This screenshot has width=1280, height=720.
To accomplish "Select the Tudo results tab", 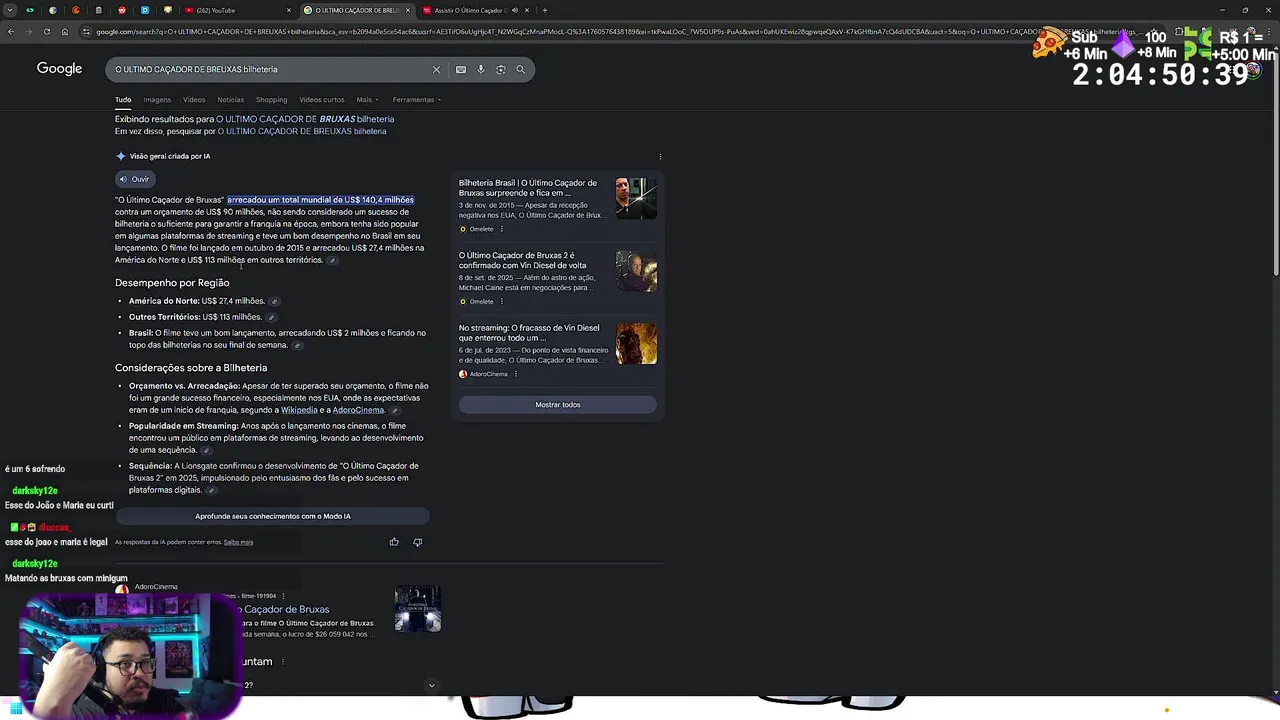I will tap(123, 100).
